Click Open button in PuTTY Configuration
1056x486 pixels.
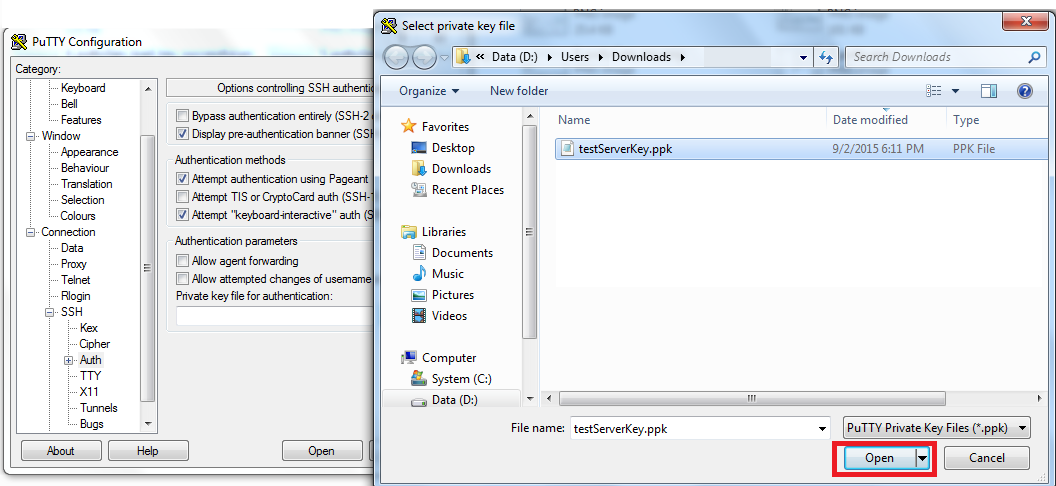click(322, 451)
